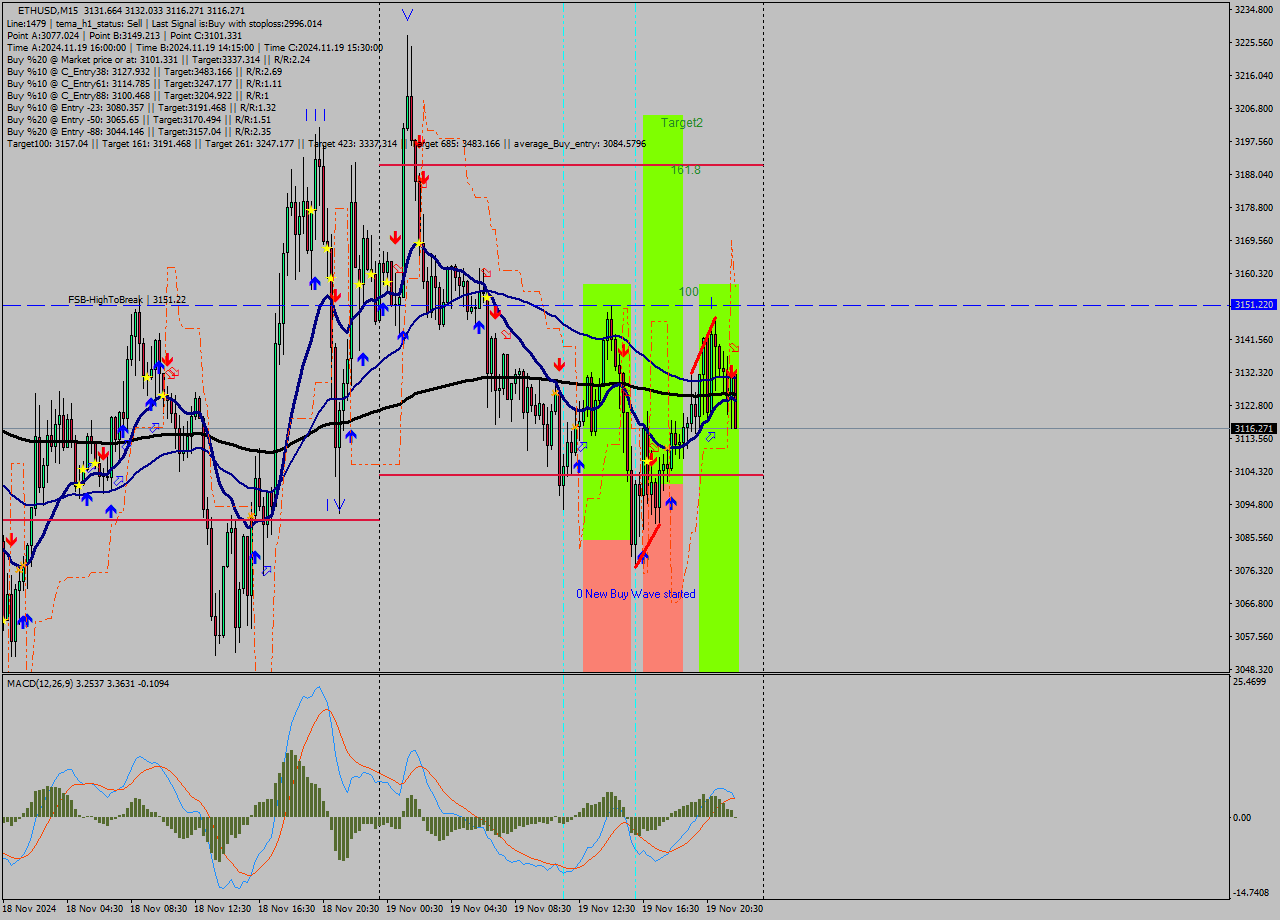Viewport: 1280px width, 920px height.
Task: Click '19 Nov 16:30' on the time axis
Action: point(671,909)
